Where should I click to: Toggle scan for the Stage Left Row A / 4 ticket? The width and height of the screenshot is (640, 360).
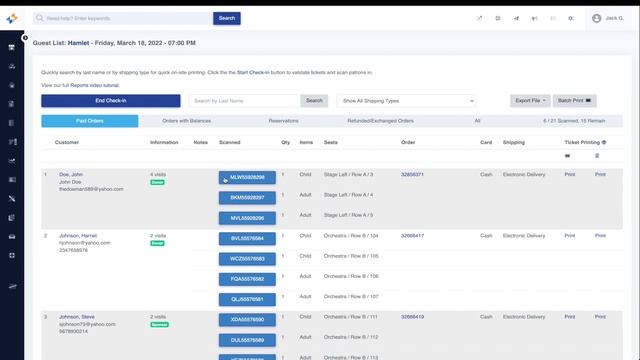(247, 198)
